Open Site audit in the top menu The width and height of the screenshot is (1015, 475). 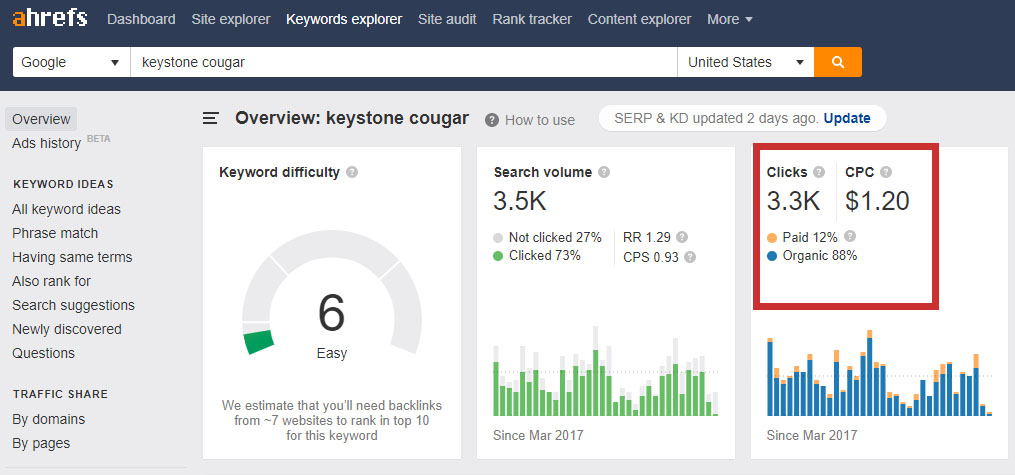point(447,19)
